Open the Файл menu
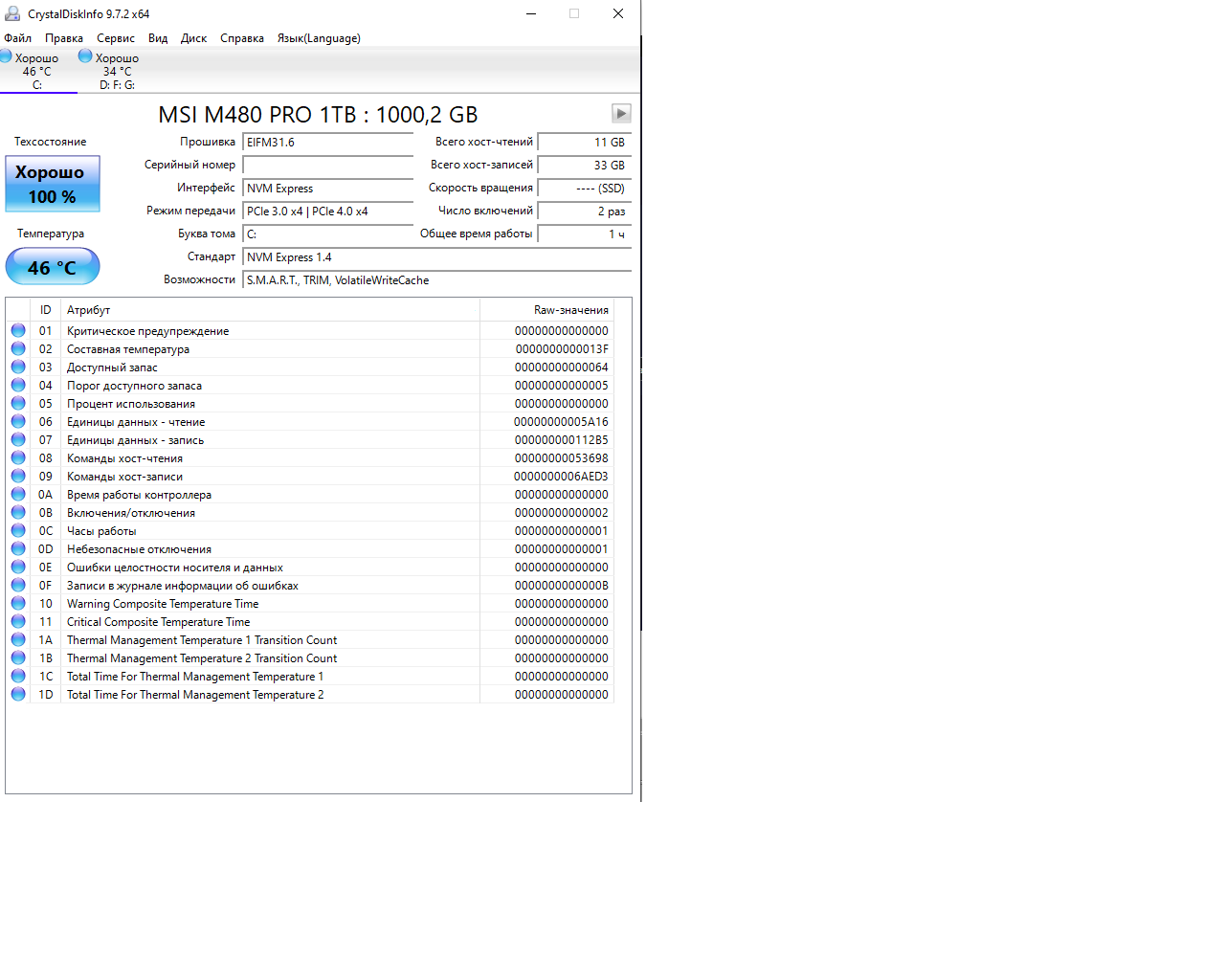The width and height of the screenshot is (1225, 980). [x=17, y=38]
